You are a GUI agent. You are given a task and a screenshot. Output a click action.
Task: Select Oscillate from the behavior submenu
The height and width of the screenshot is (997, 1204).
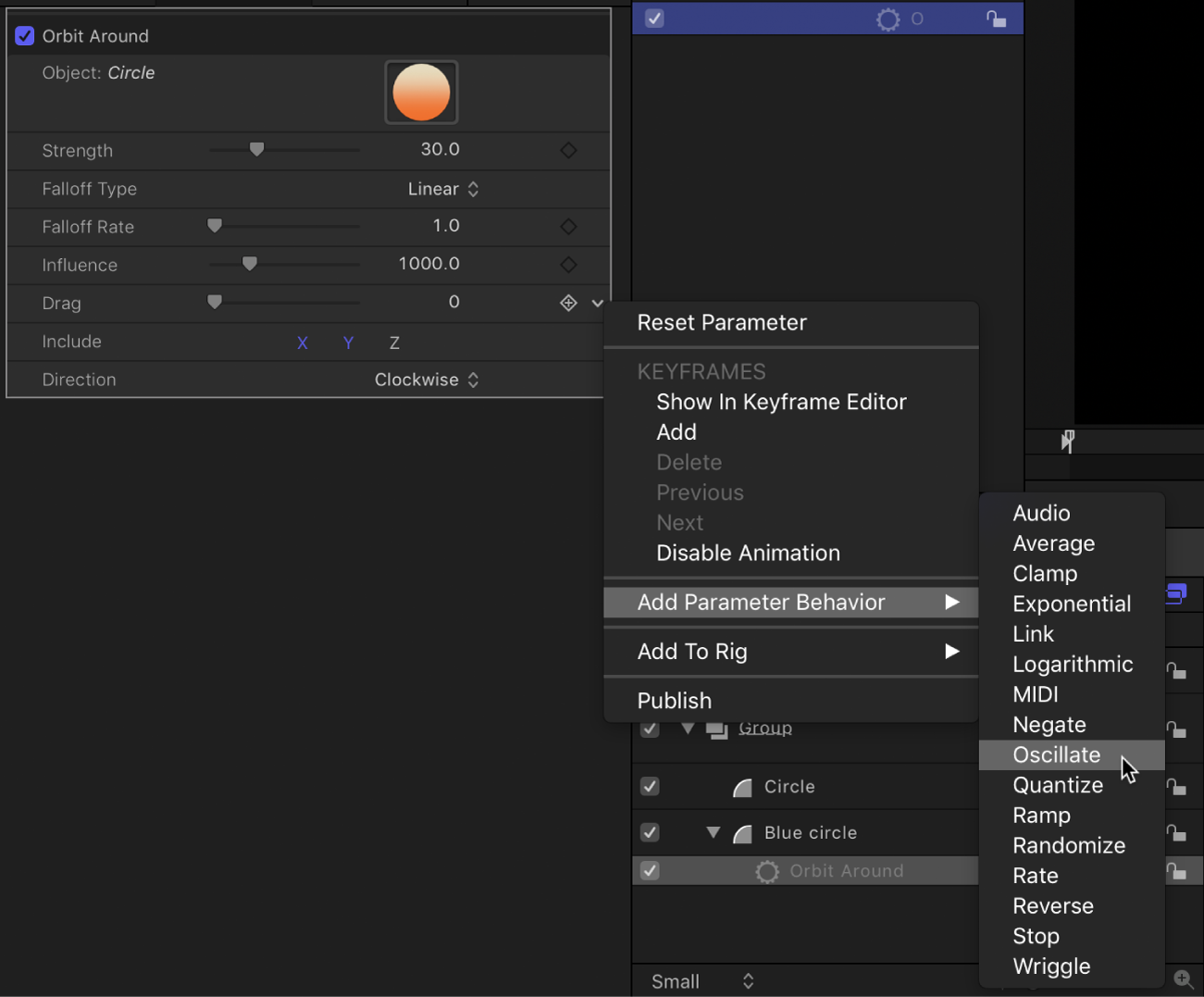coord(1056,754)
